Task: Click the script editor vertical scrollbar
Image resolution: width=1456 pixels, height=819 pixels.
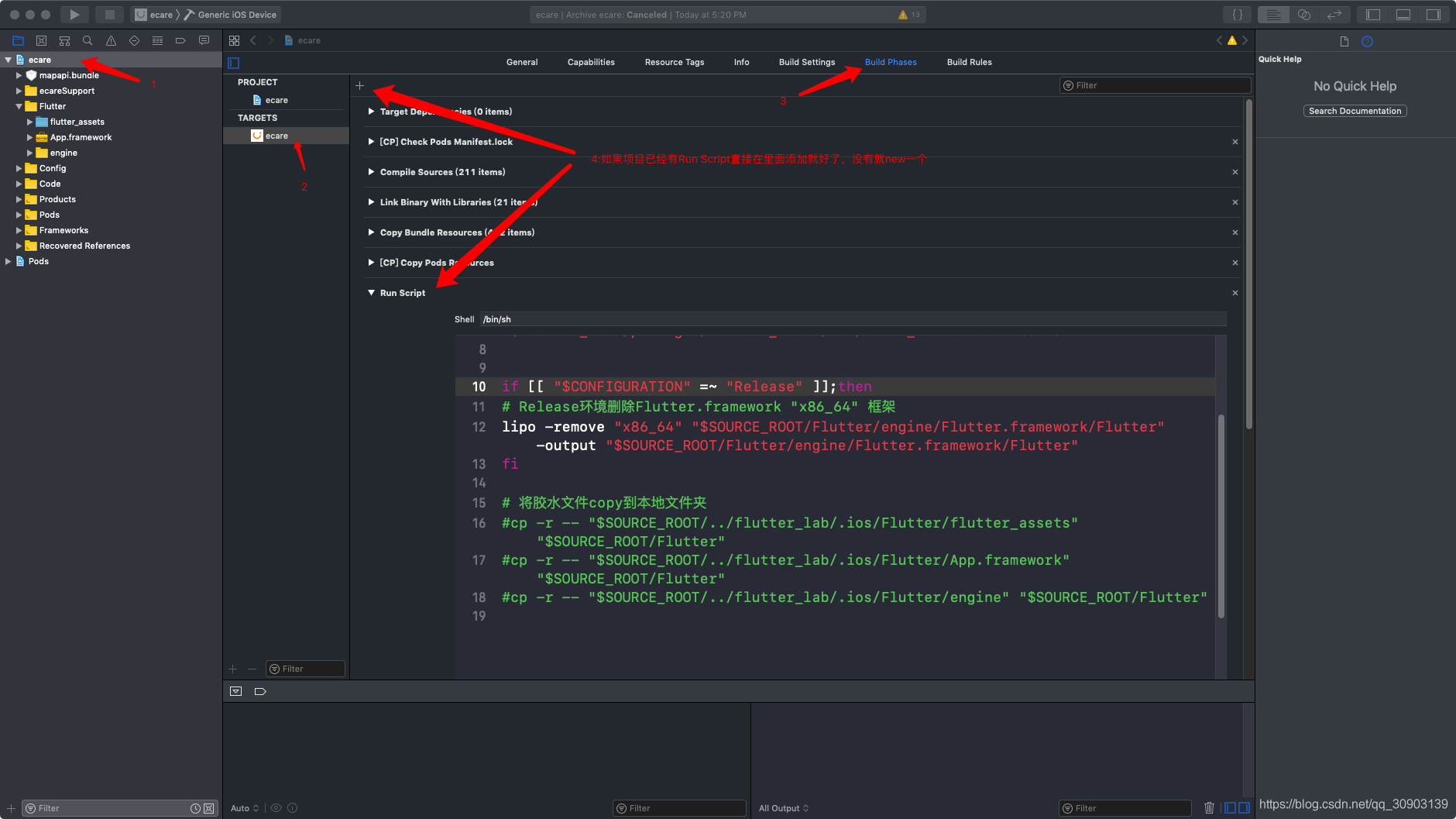Action: point(1221,515)
